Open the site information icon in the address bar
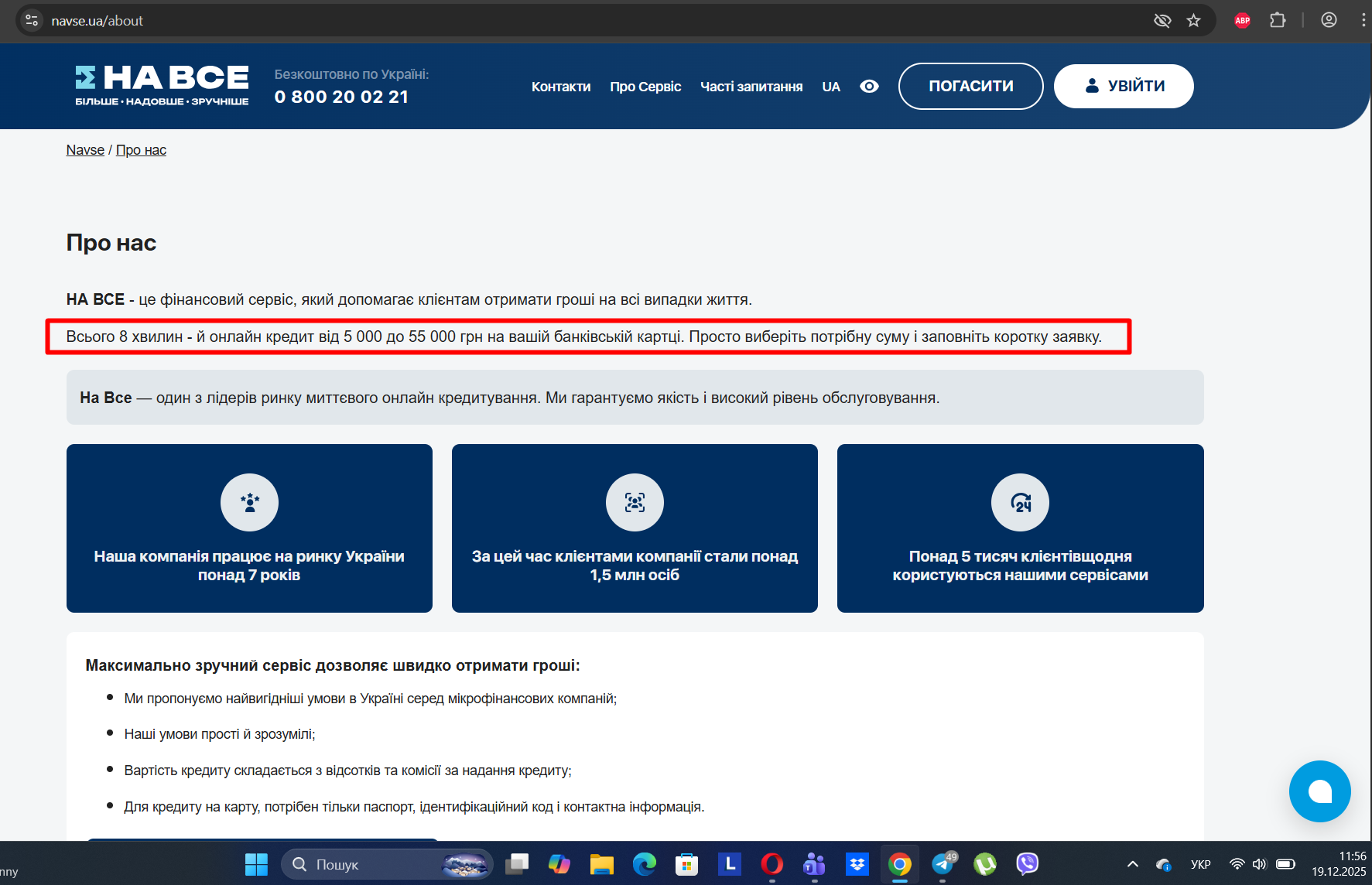This screenshot has width=1372, height=885. point(32,21)
